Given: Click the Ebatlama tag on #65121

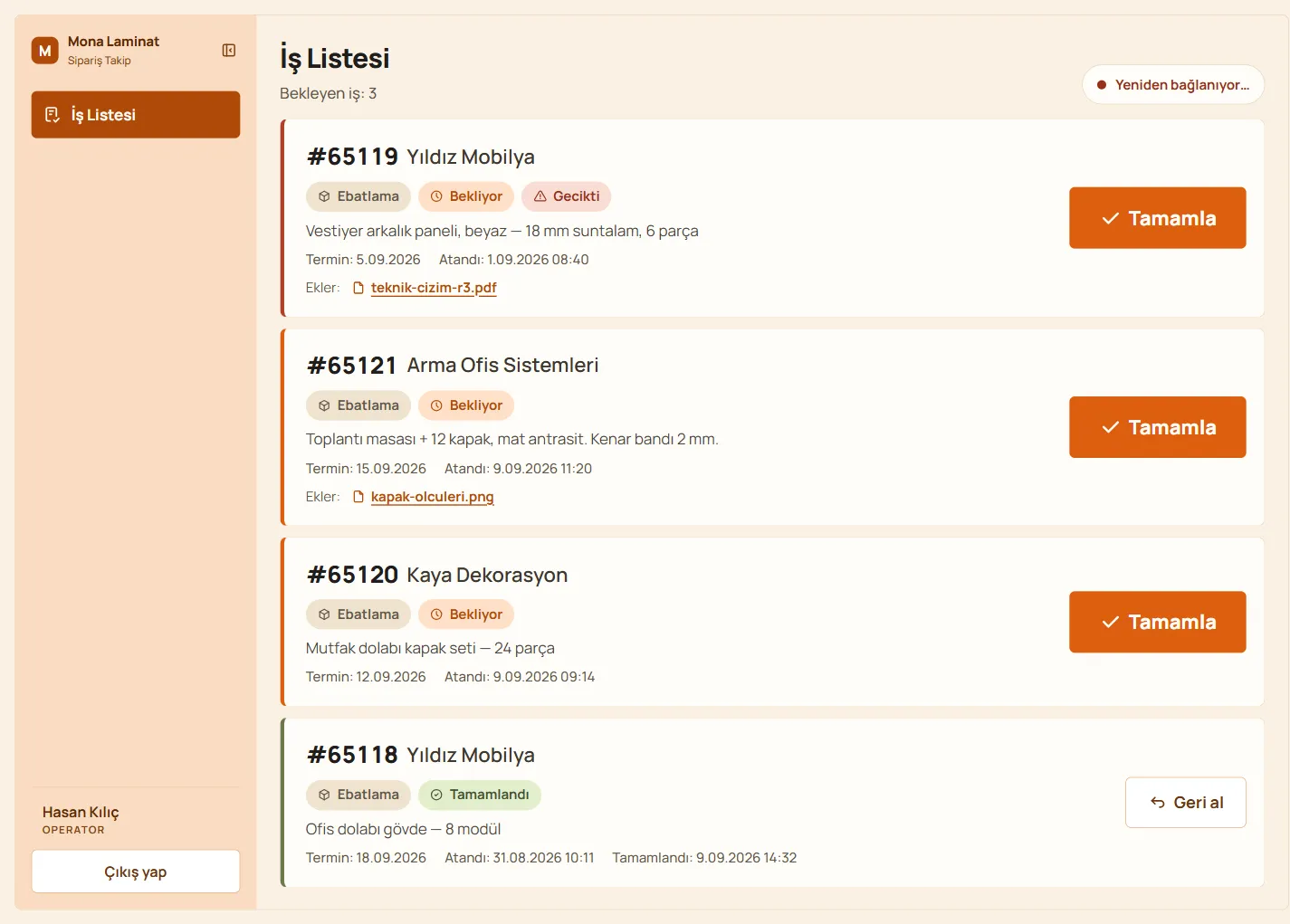Looking at the screenshot, I should pyautogui.click(x=358, y=405).
